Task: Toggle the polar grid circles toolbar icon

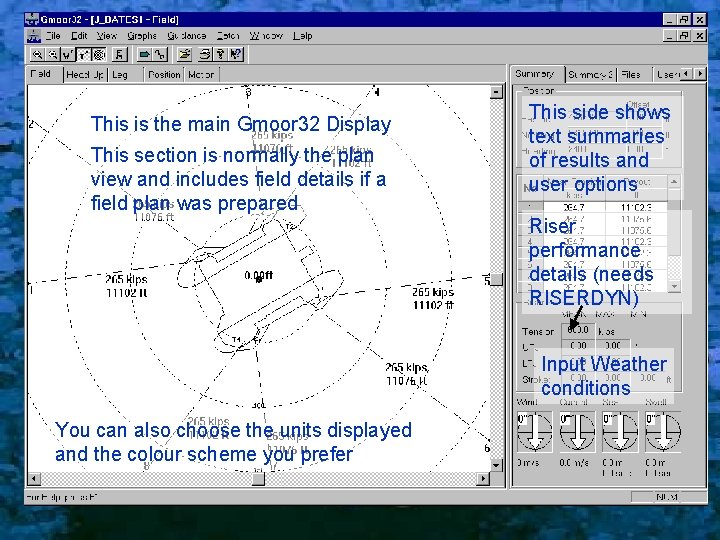Action: 98,55
